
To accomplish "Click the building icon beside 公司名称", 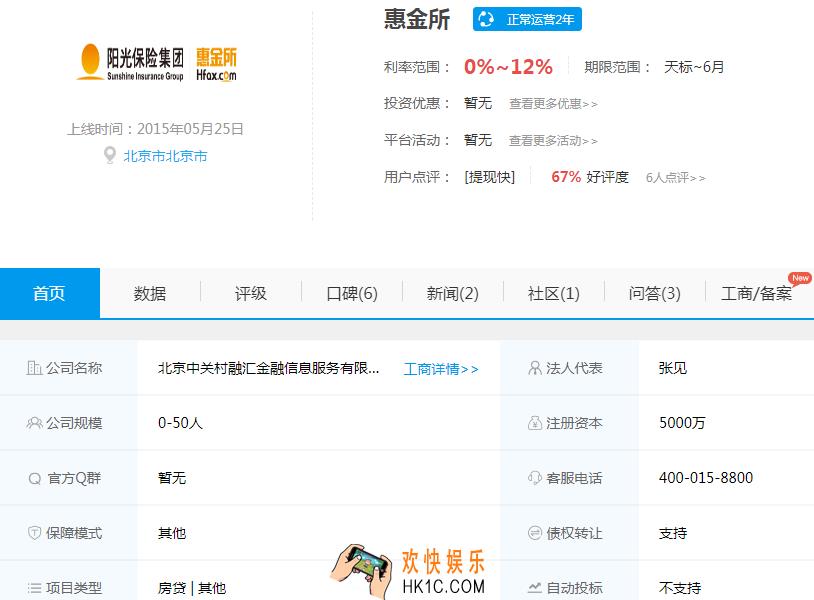I will point(34,368).
